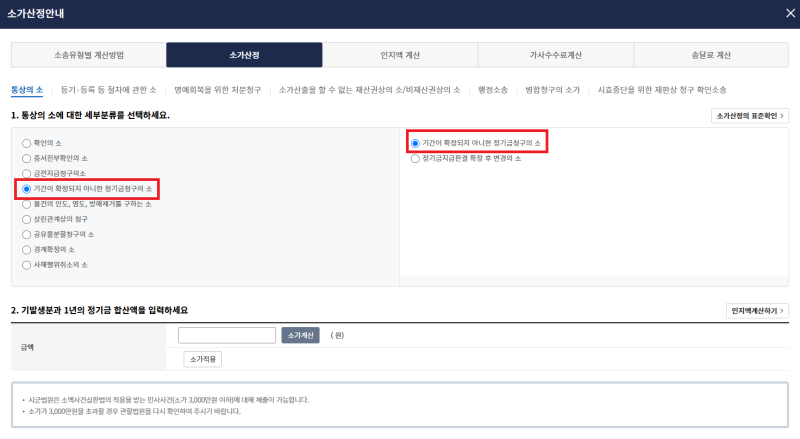Choose 정기금지급판결 확정 후 변경의 소 option

pos(415,159)
